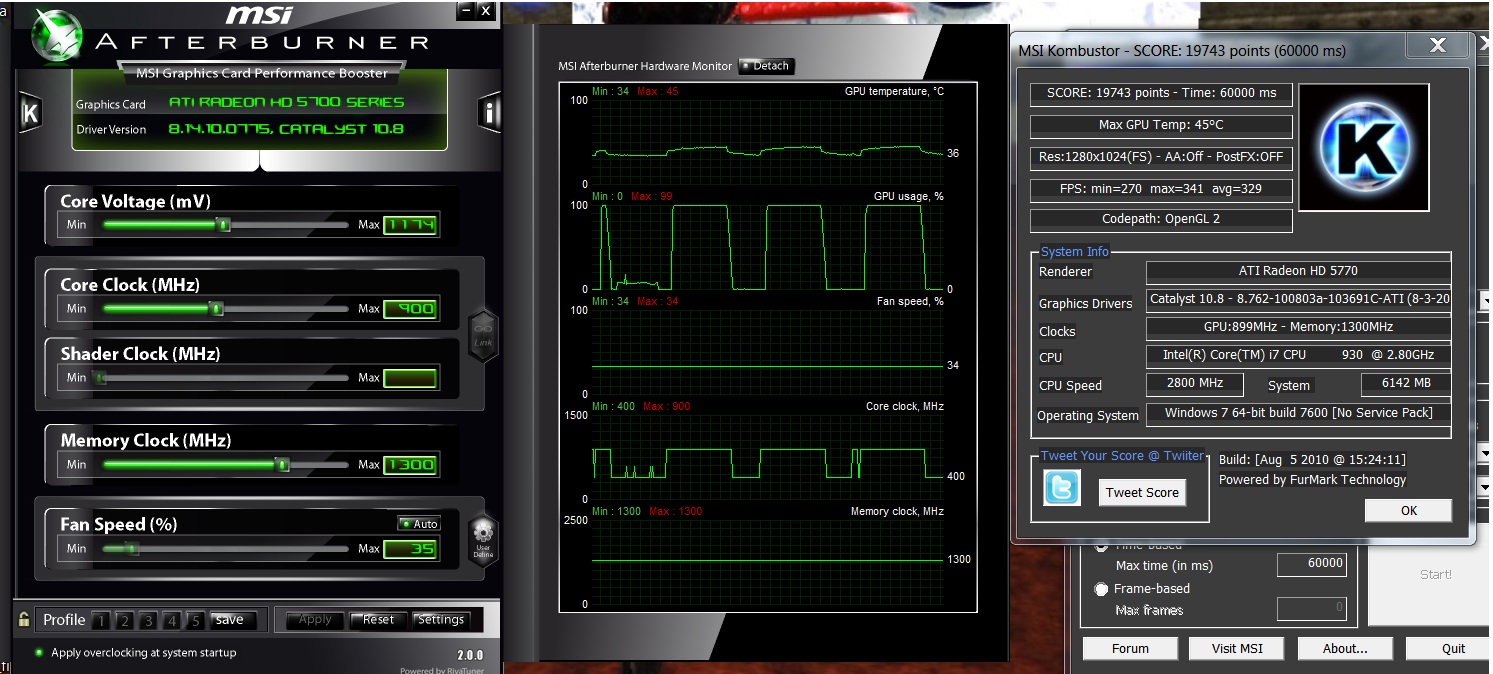Click Tweet Score button
1493x674 pixels.
[1142, 492]
